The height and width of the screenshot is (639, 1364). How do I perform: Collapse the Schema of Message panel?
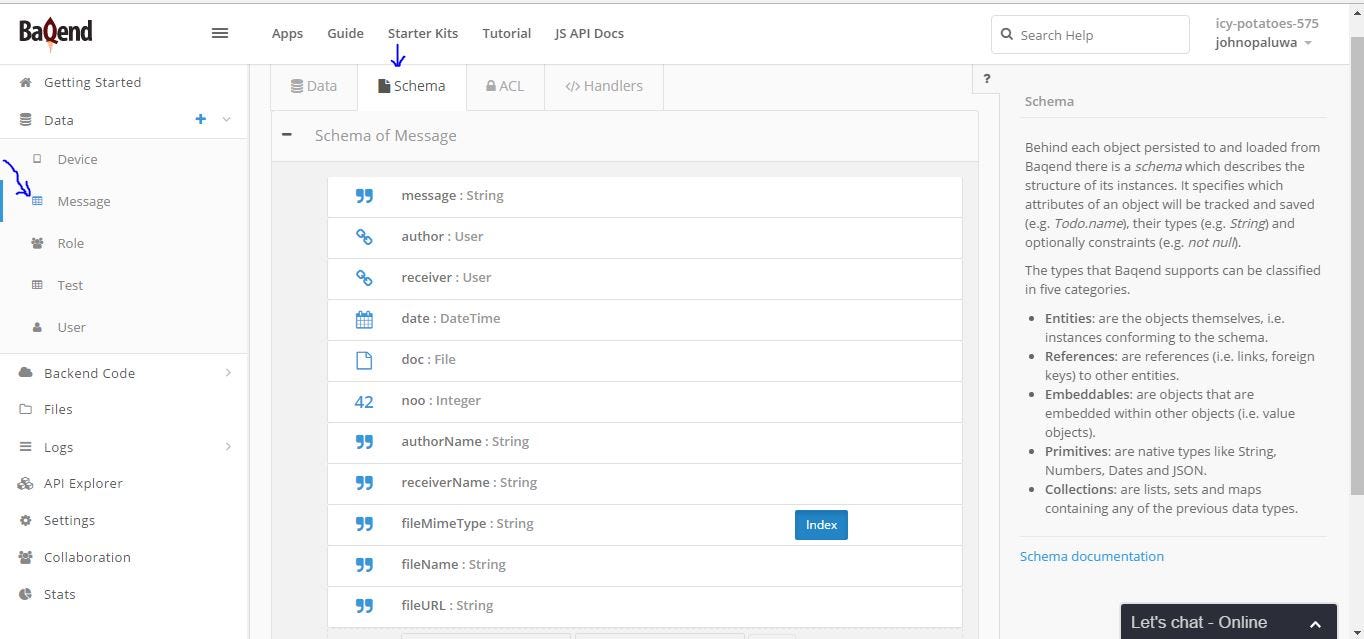(x=287, y=134)
